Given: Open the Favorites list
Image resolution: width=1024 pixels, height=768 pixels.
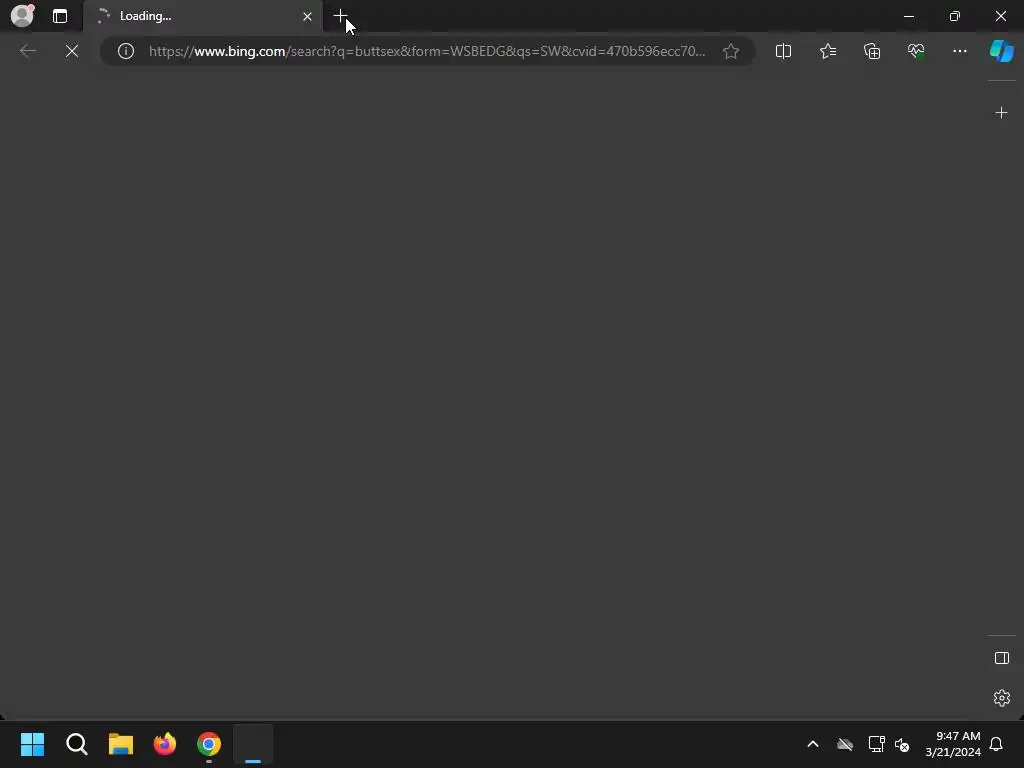Looking at the screenshot, I should coord(827,51).
